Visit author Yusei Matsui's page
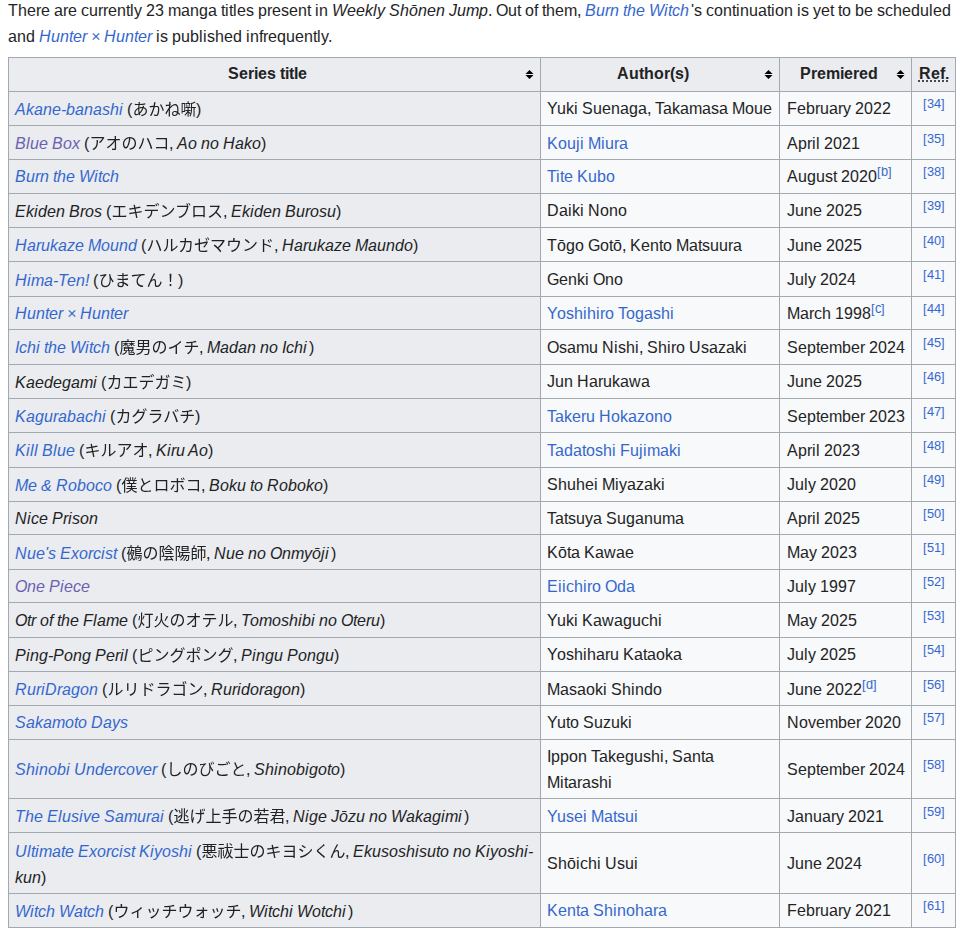Image resolution: width=959 pixels, height=928 pixels. click(592, 817)
